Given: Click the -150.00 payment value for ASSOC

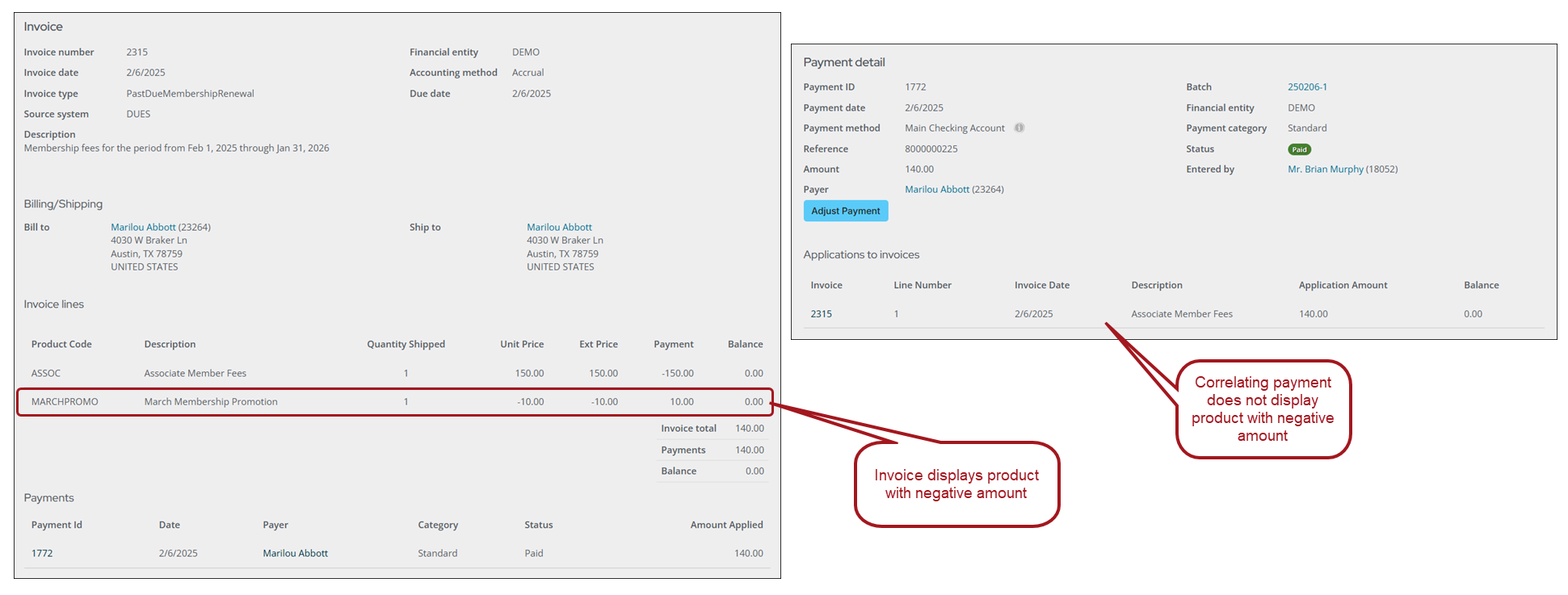Looking at the screenshot, I should (x=677, y=373).
